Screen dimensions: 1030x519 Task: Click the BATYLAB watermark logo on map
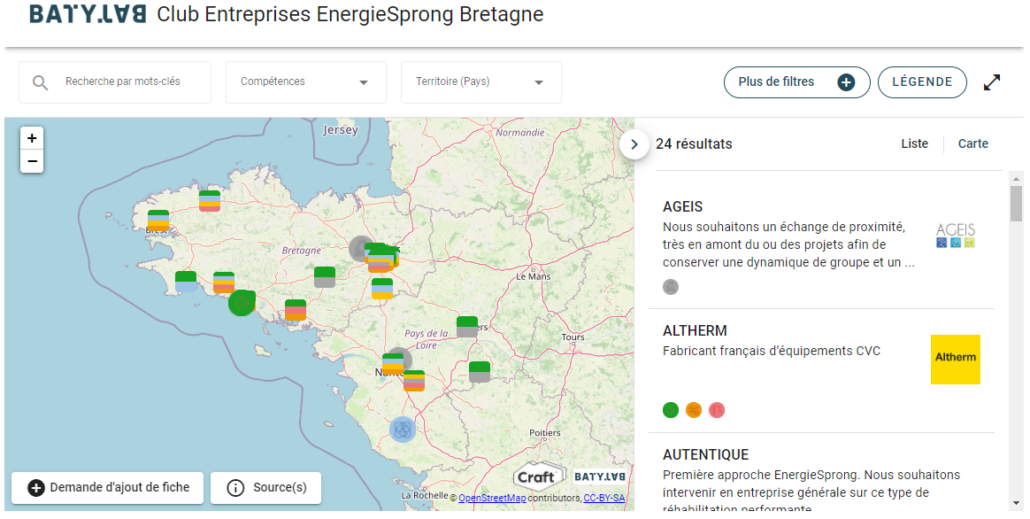[x=600, y=476]
